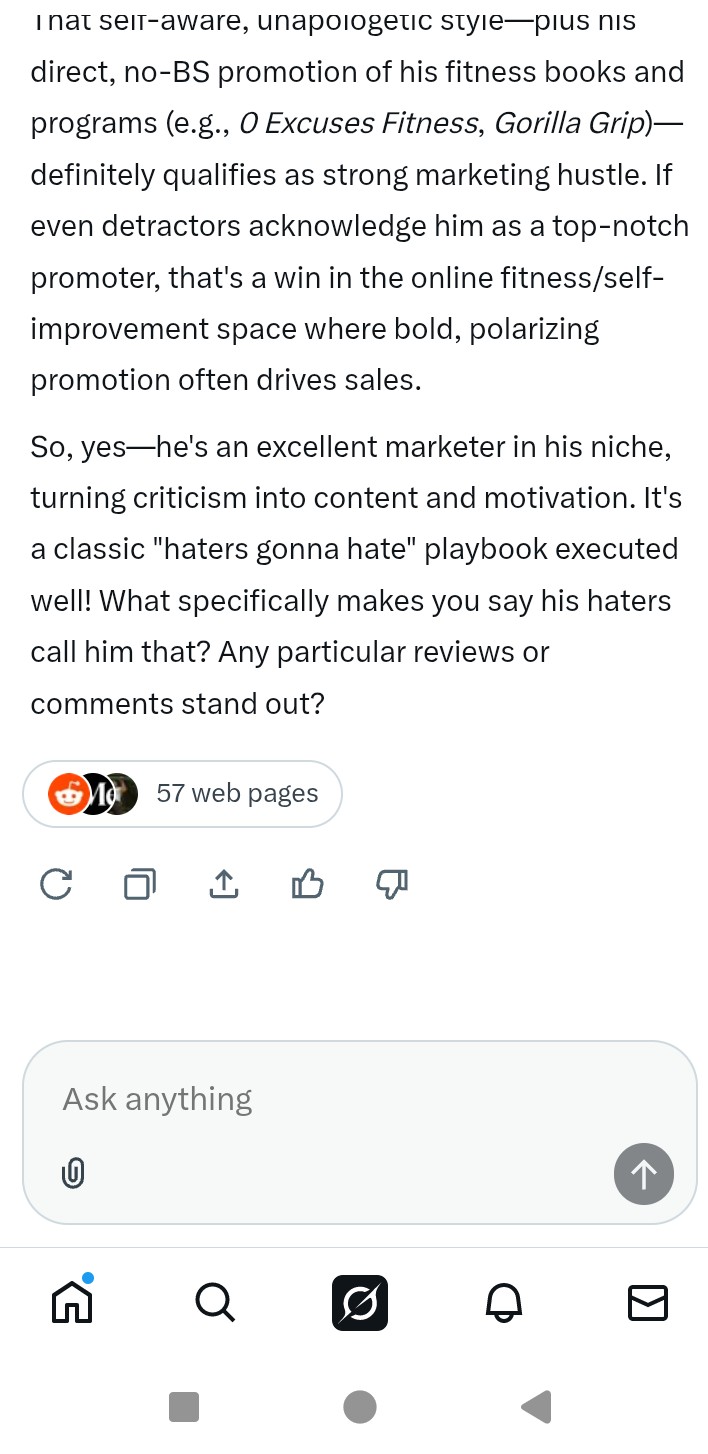This screenshot has height=1454, width=708.
Task: Regenerate the Grok response
Action: click(x=56, y=884)
